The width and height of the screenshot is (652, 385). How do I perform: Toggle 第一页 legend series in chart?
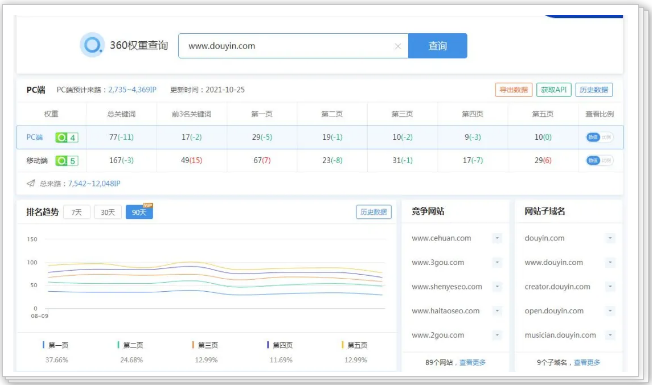coord(56,345)
